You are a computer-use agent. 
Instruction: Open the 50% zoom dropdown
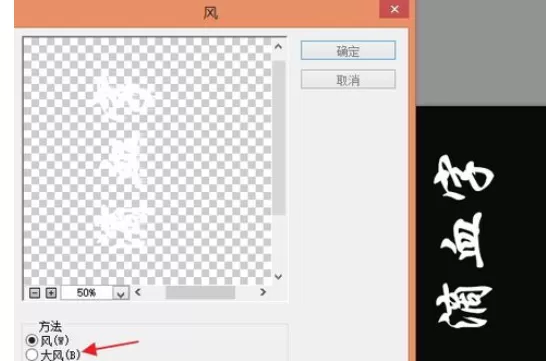pyautogui.click(x=121, y=293)
